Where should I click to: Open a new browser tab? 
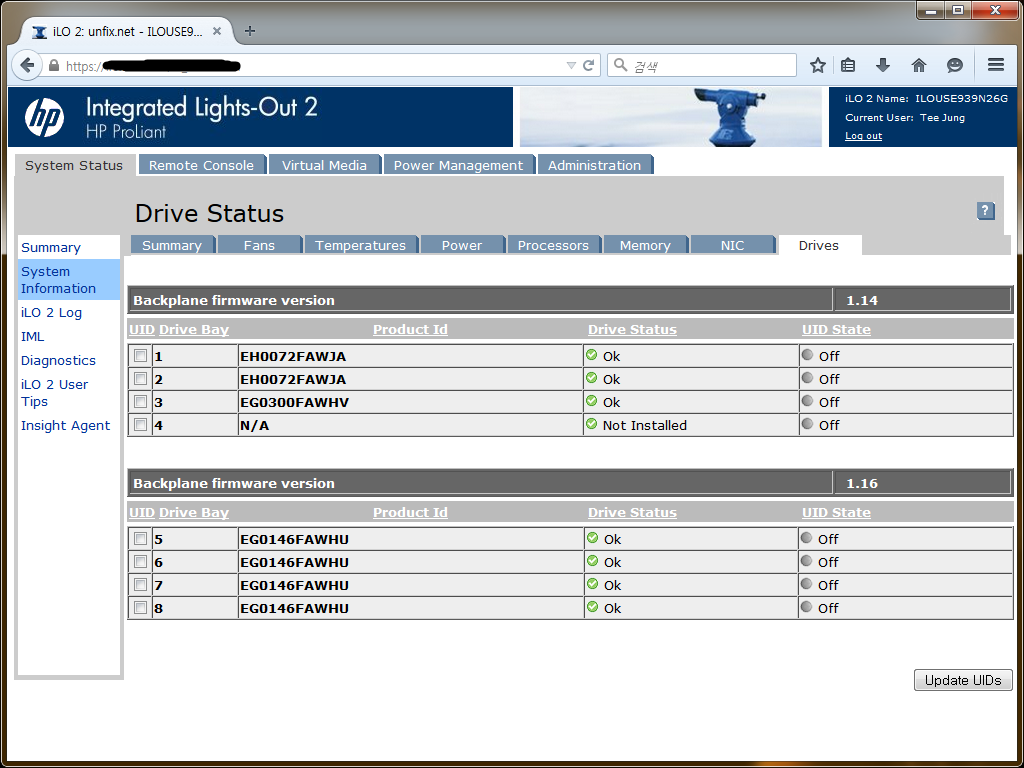(x=250, y=31)
